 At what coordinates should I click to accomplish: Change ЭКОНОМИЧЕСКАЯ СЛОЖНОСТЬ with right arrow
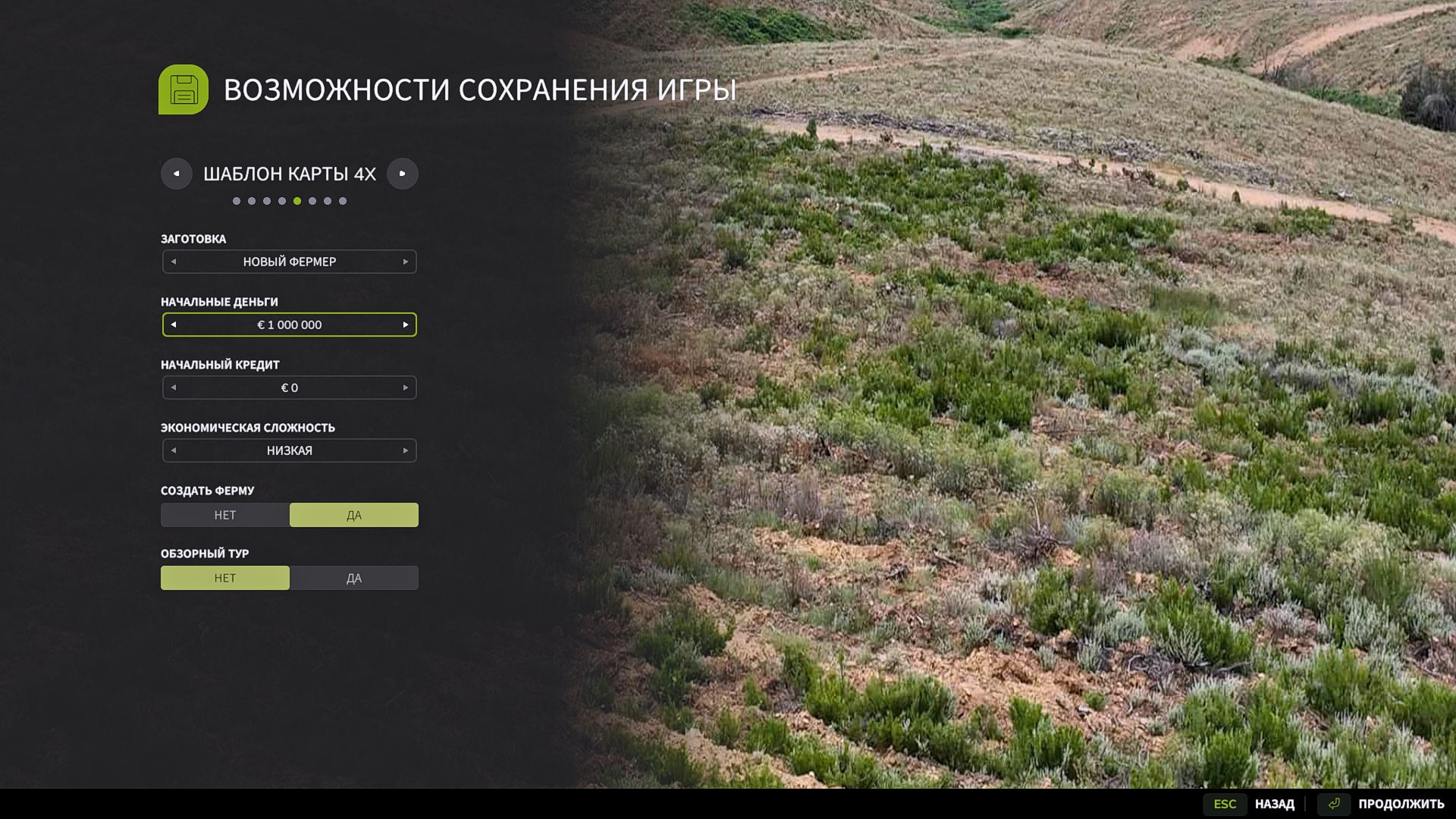(406, 450)
